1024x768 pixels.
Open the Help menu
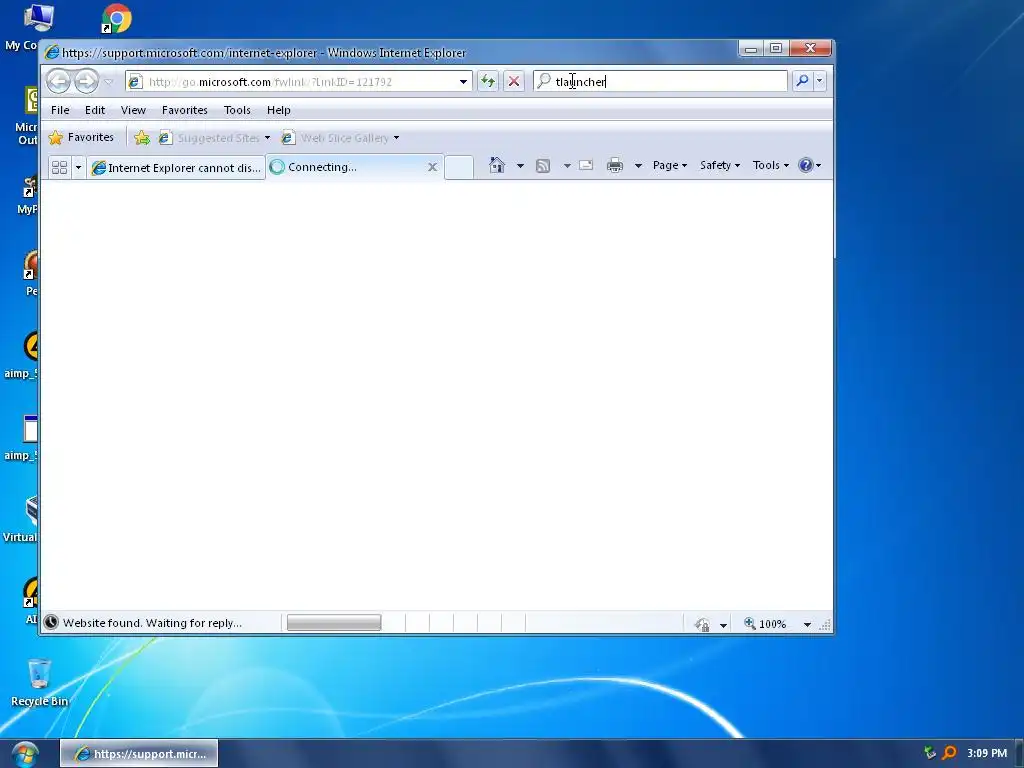278,110
